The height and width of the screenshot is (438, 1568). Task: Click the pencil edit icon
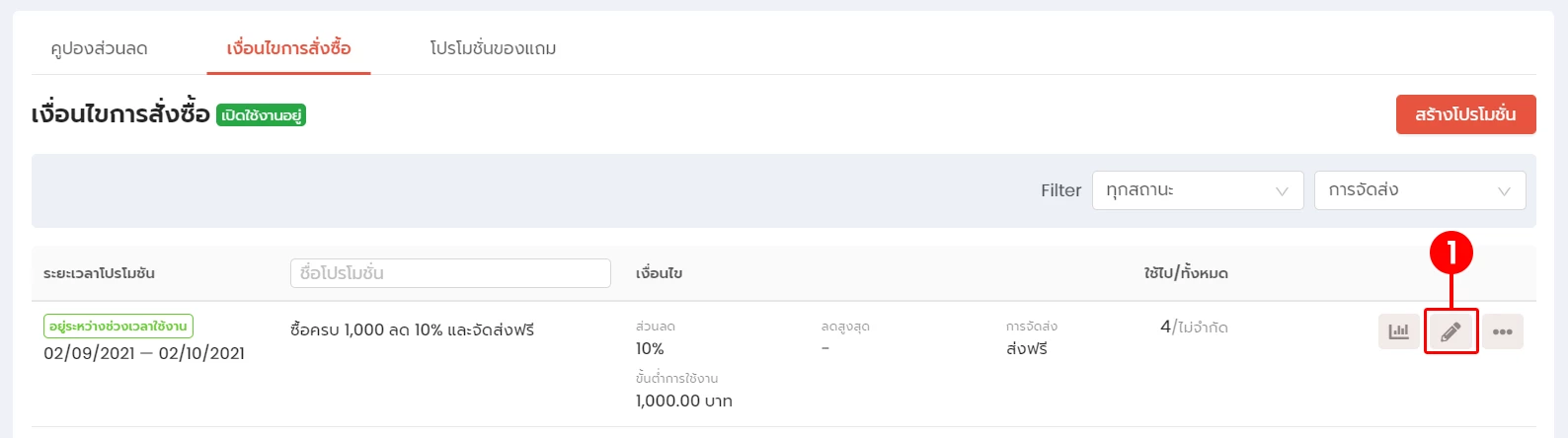click(x=1450, y=331)
